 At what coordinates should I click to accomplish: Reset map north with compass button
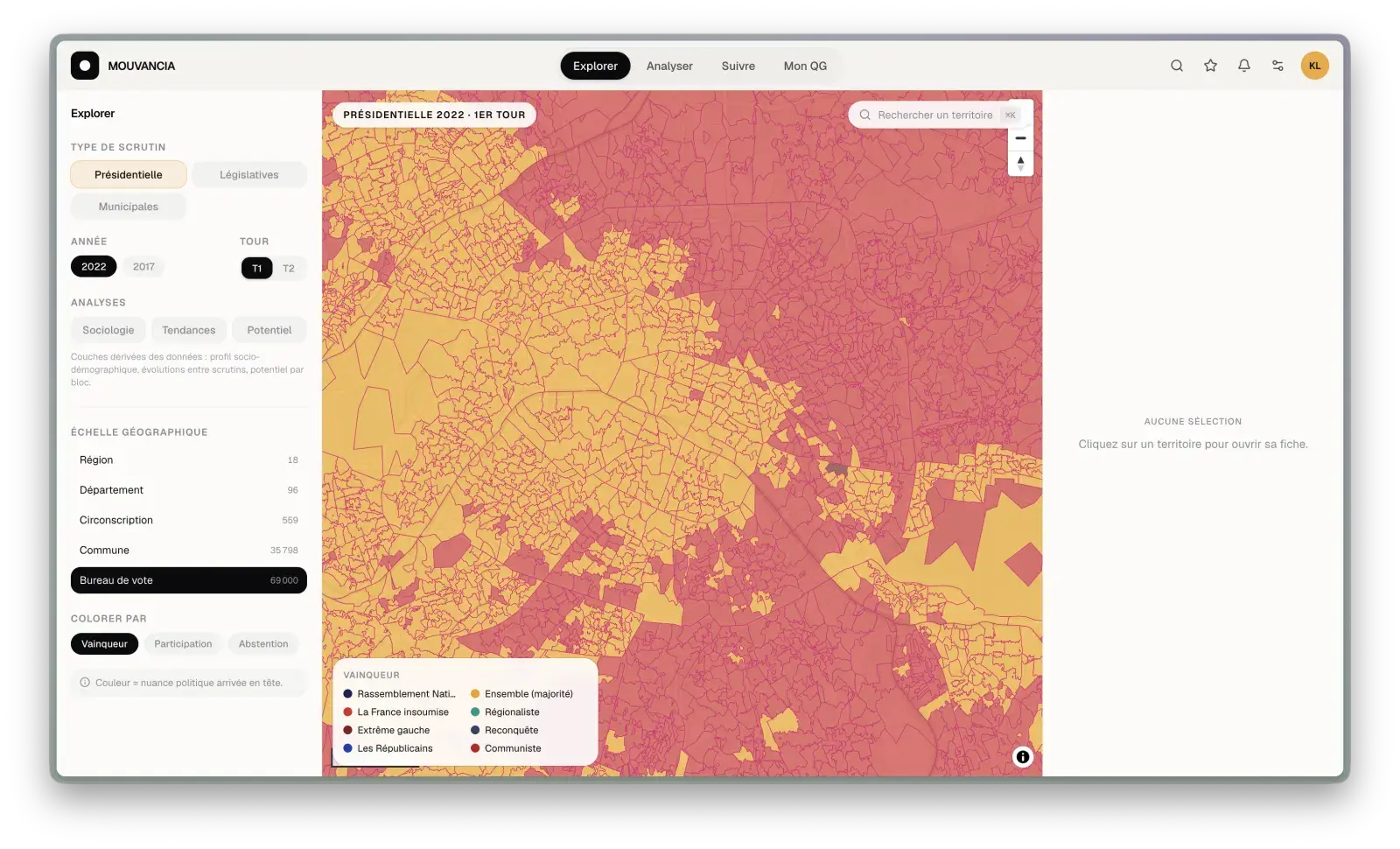(x=1020, y=163)
